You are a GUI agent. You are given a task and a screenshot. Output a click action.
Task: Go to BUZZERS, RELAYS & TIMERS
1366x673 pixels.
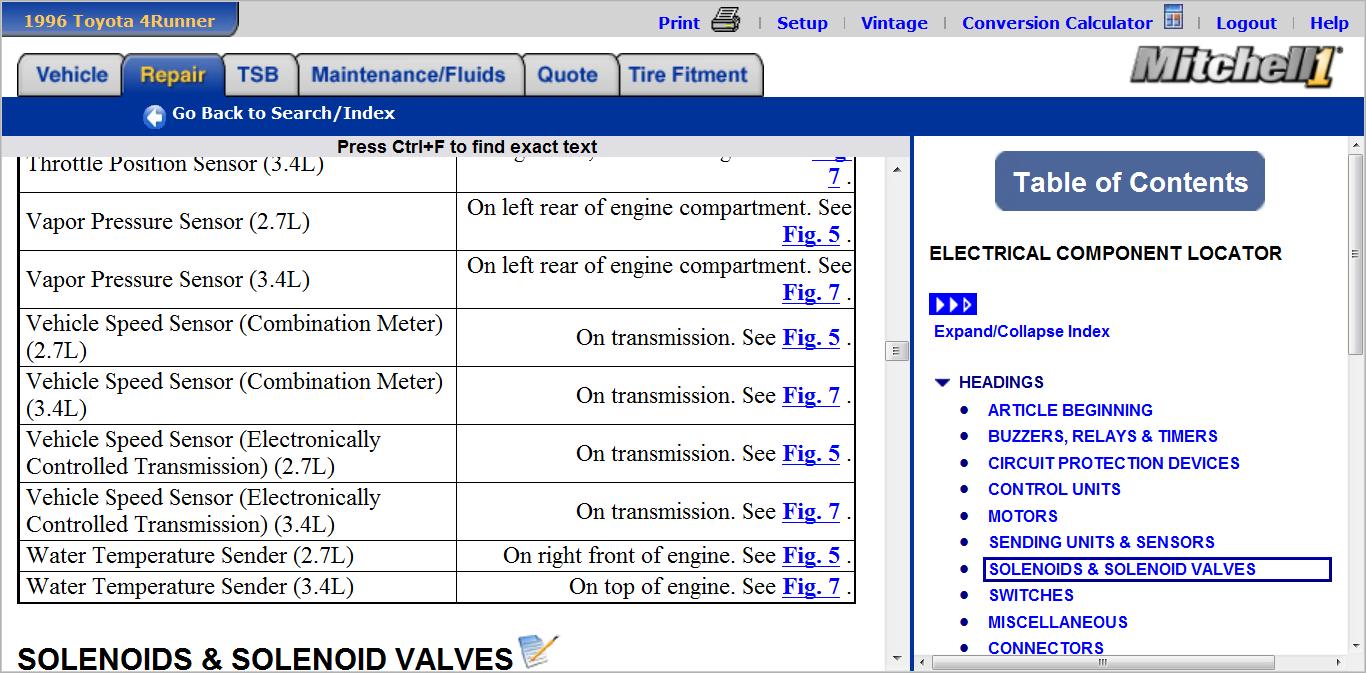tap(1102, 436)
